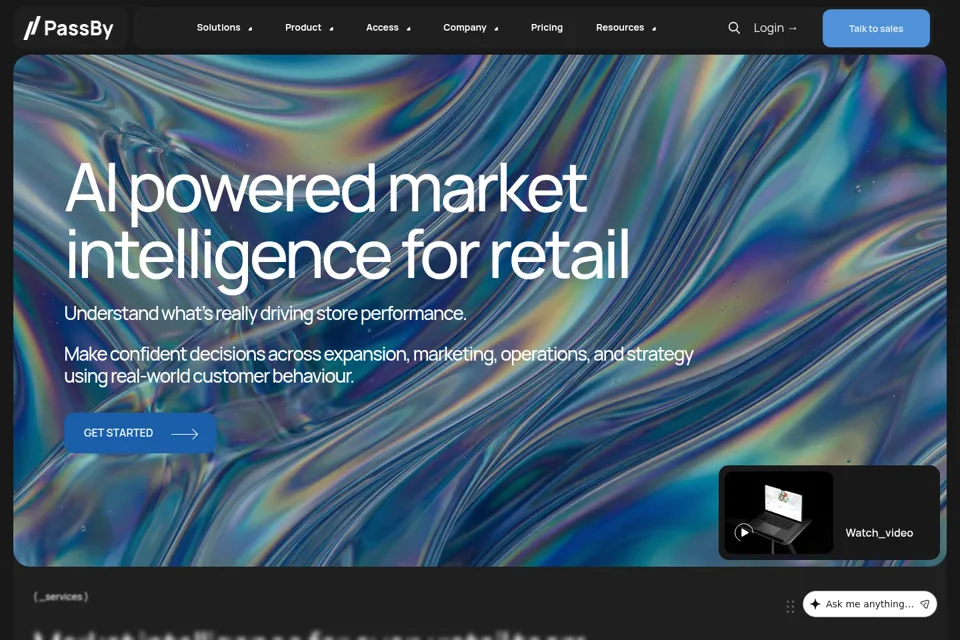Click the search magnifier icon
This screenshot has width=960, height=640.
pos(733,28)
